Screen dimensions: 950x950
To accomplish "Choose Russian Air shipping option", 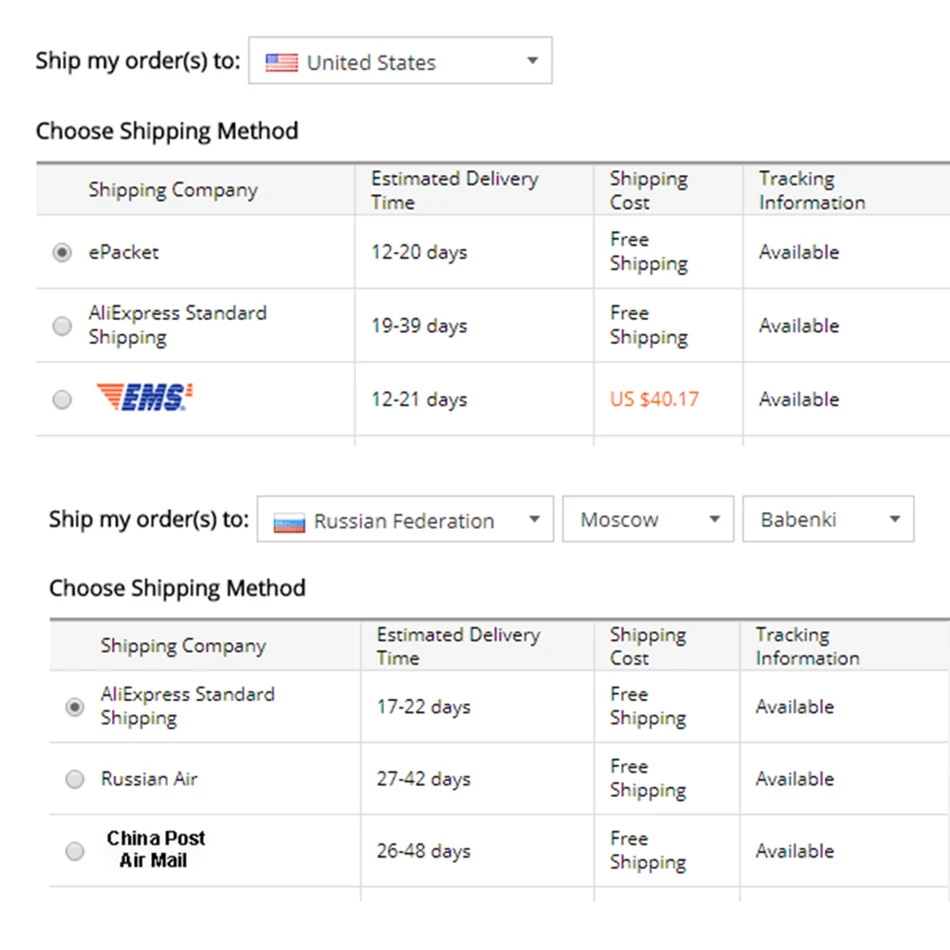I will tap(75, 779).
